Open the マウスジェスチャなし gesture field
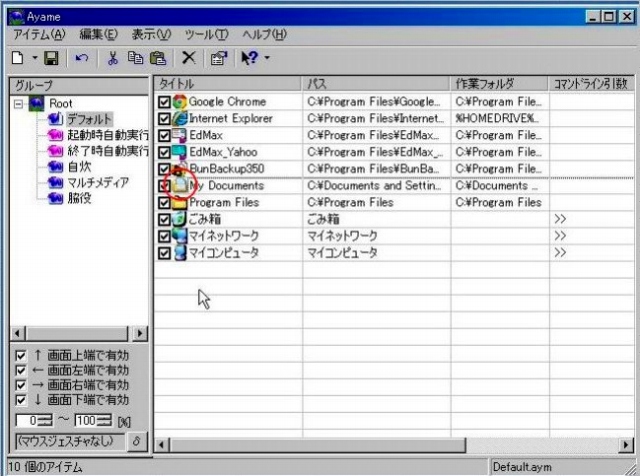Screen dimensions: 640x476 coord(70,441)
